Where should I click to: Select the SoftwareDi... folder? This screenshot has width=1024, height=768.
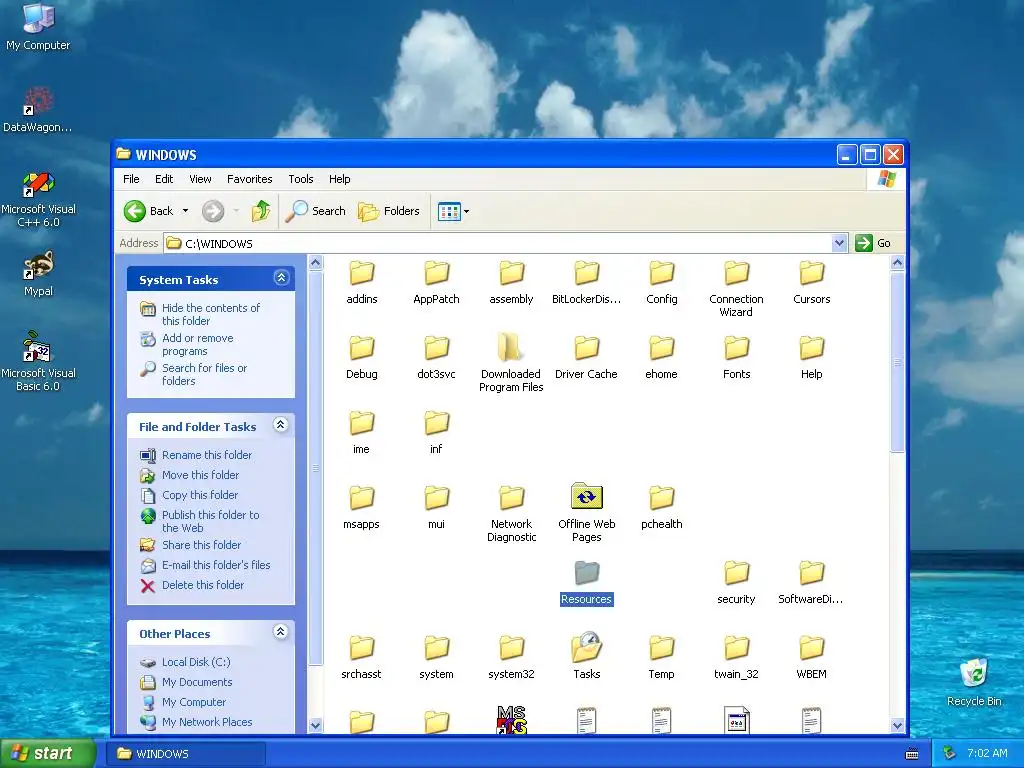pos(811,583)
